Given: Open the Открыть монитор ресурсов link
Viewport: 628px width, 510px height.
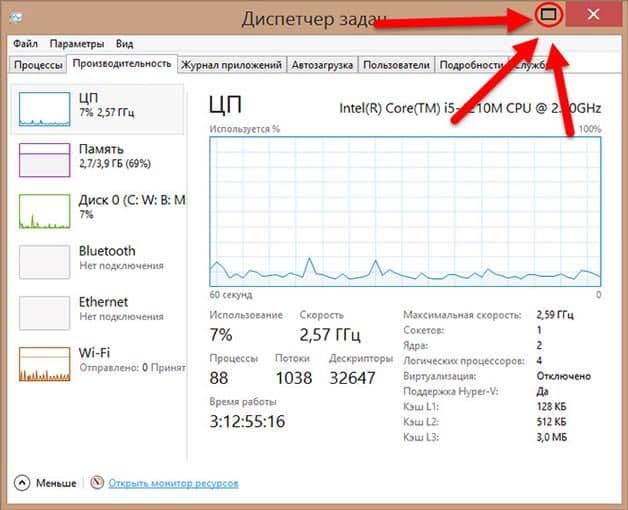Looking at the screenshot, I should tap(173, 483).
